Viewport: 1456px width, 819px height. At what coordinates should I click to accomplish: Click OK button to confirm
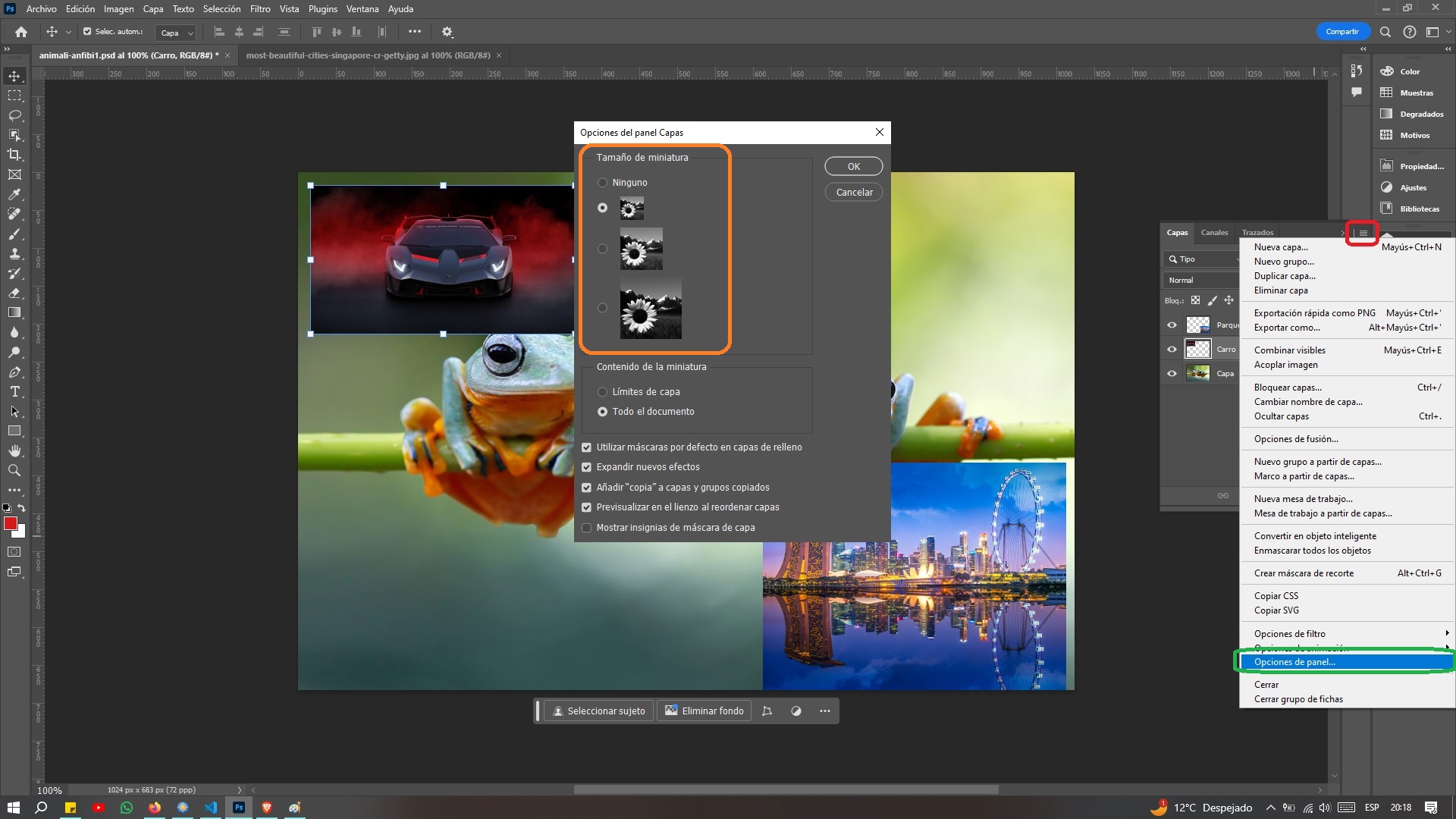point(853,166)
